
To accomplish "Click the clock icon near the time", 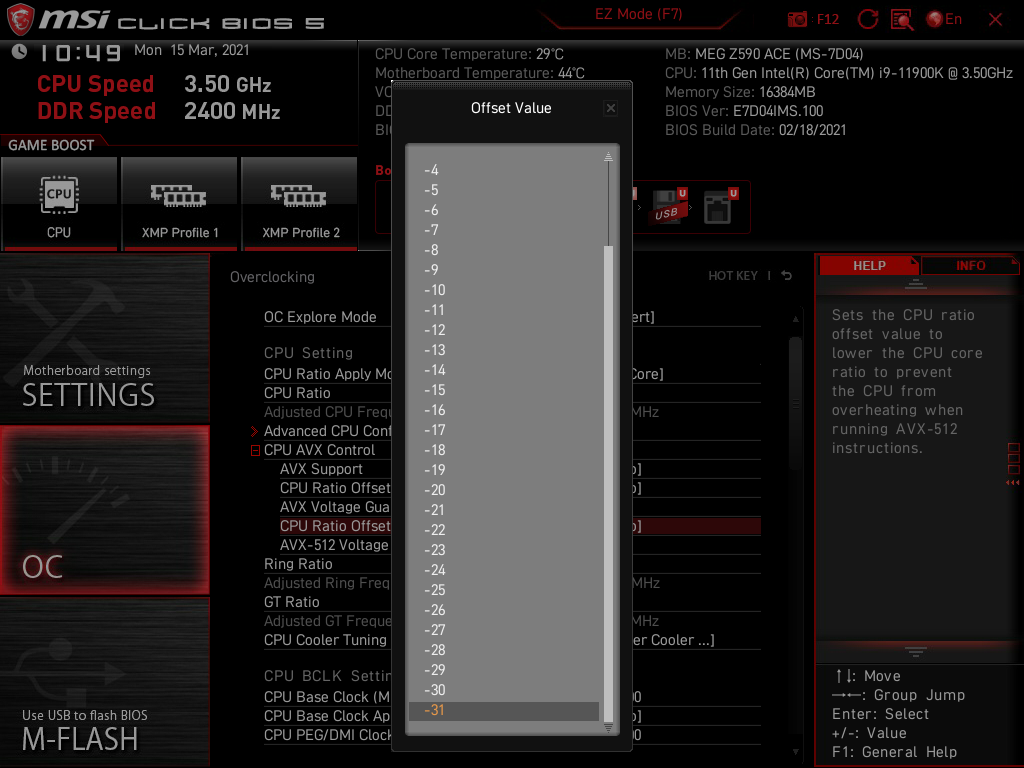I will click(20, 52).
